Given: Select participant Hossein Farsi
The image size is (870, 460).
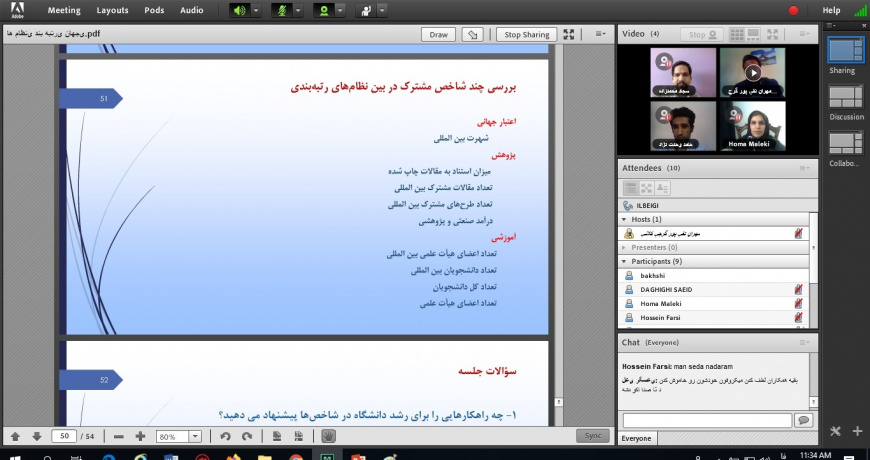Looking at the screenshot, I should click(714, 318).
